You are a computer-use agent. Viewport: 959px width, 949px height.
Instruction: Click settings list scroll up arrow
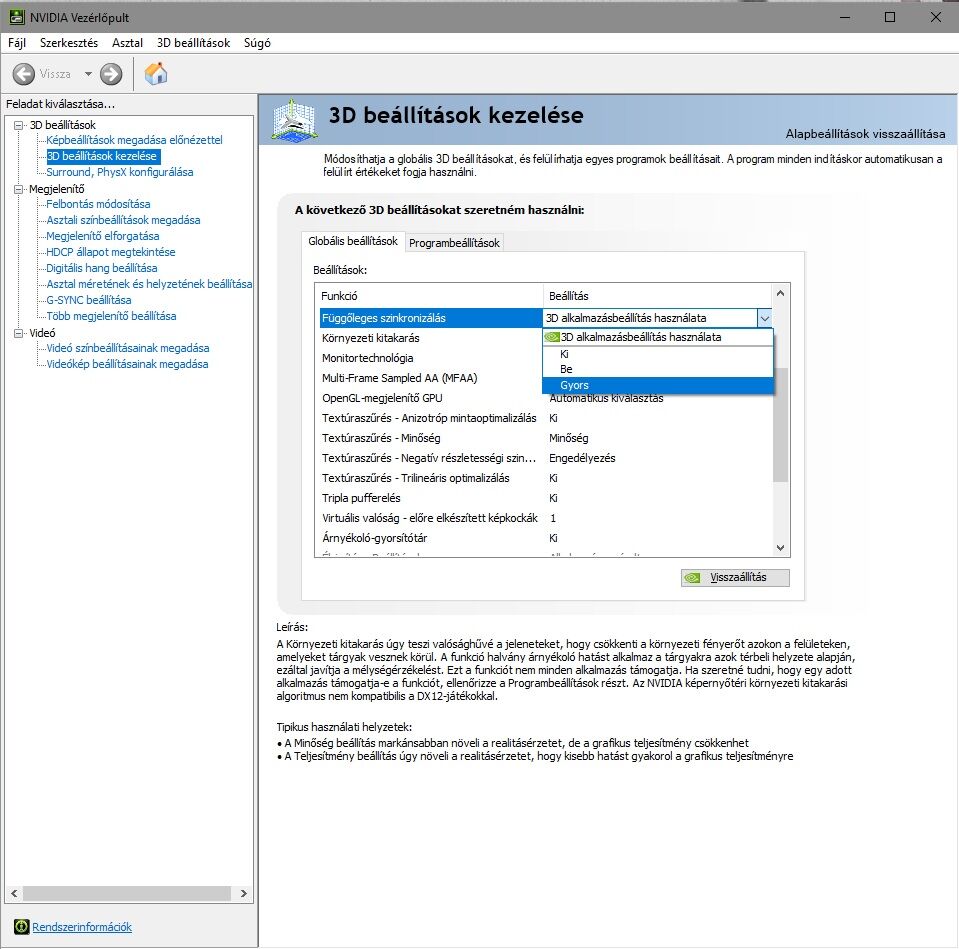(780, 294)
